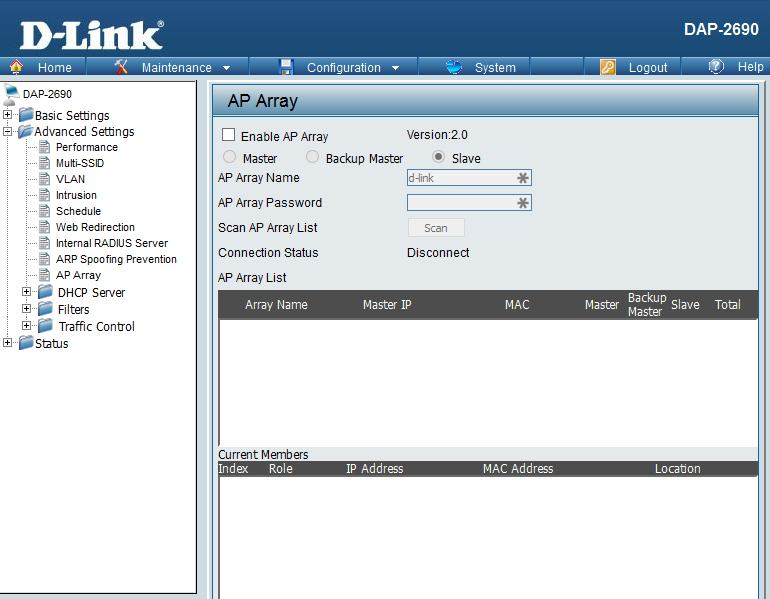Click the Configuration floppy disk icon
The width and height of the screenshot is (770, 599).
(x=286, y=67)
